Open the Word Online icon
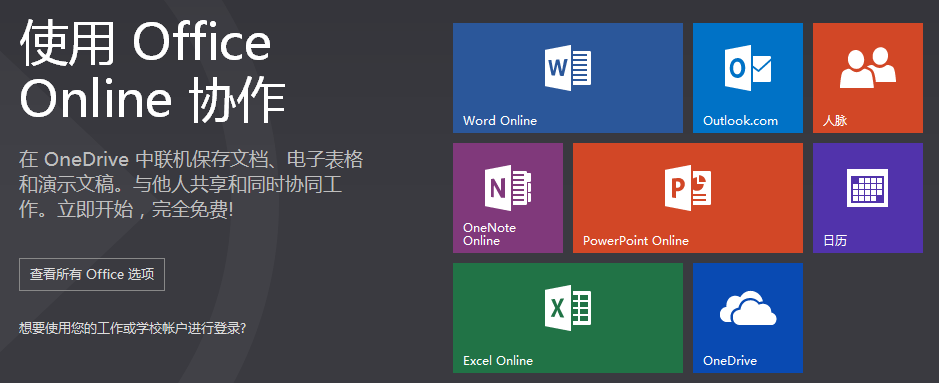939x383 pixels. coord(568,68)
